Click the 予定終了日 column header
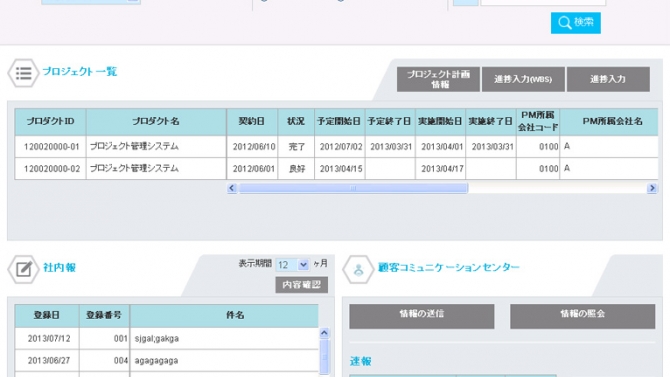The image size is (670, 377). click(390, 122)
